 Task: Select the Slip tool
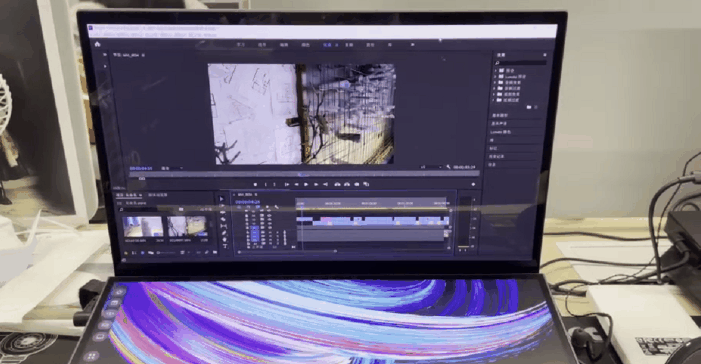224,226
